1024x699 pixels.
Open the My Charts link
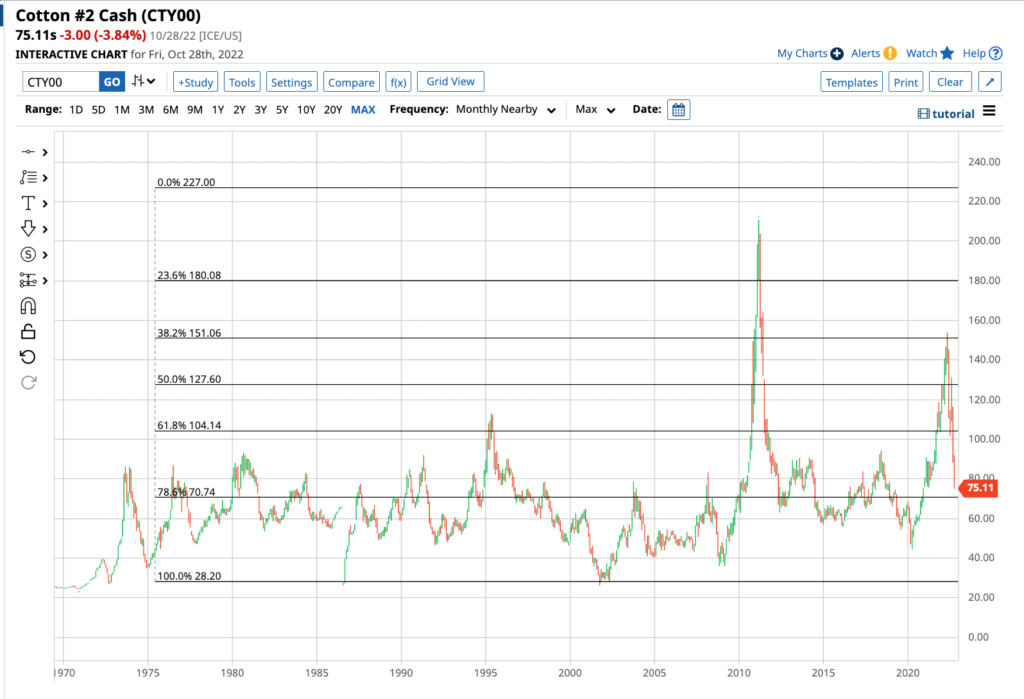tap(802, 54)
